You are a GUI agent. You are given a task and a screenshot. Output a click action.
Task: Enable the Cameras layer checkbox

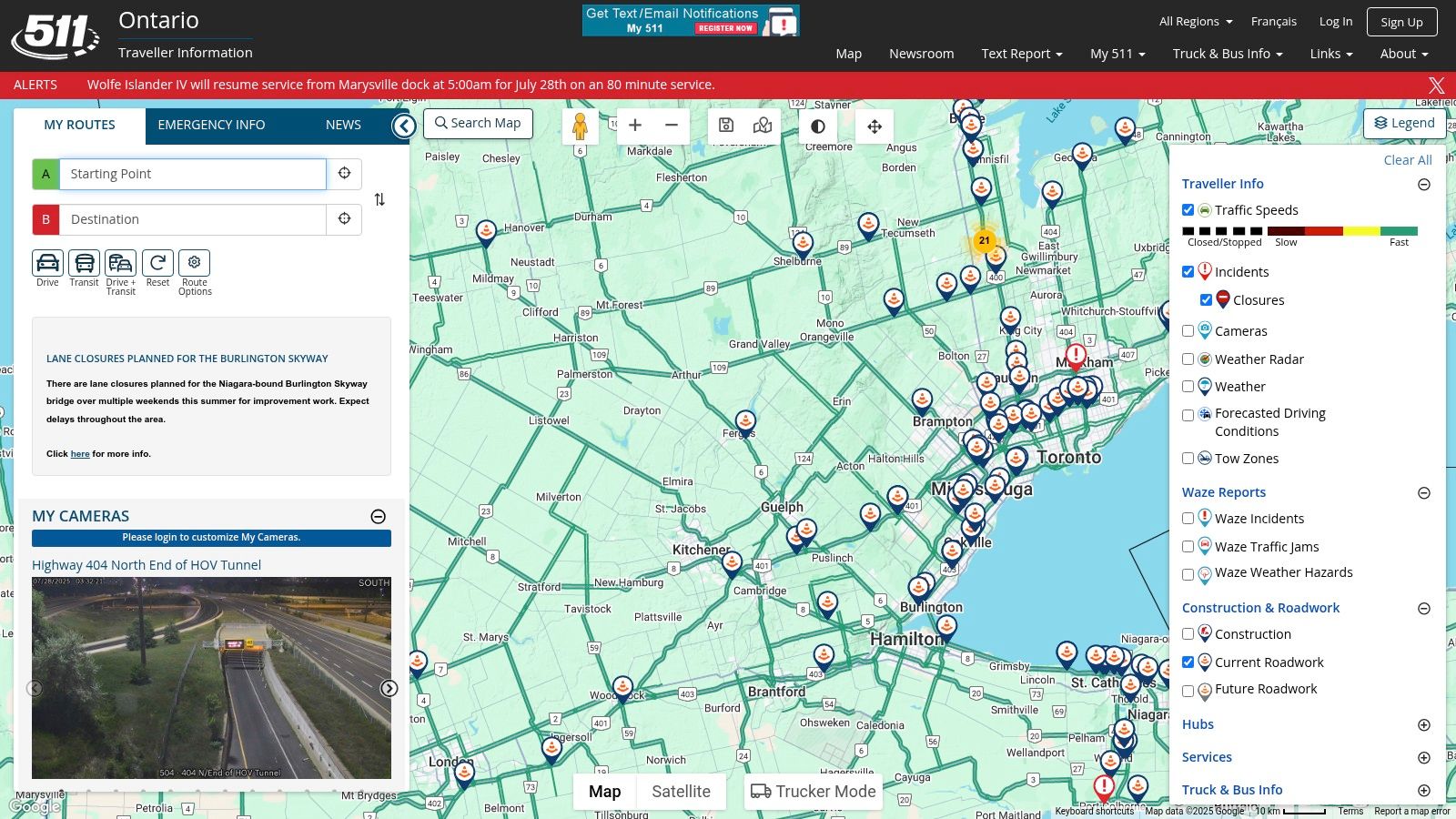[1188, 331]
